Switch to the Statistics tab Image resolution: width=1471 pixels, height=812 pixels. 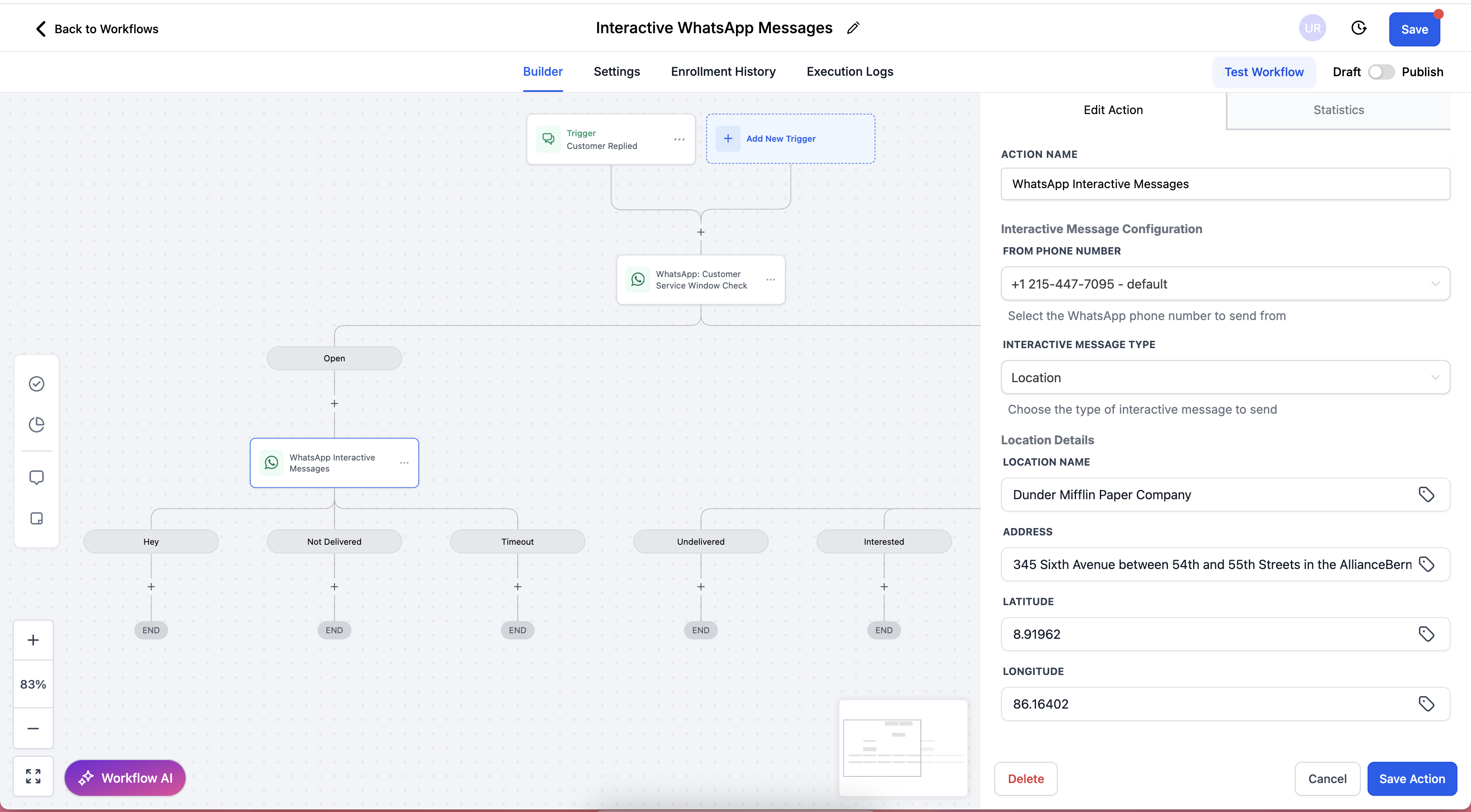point(1338,110)
